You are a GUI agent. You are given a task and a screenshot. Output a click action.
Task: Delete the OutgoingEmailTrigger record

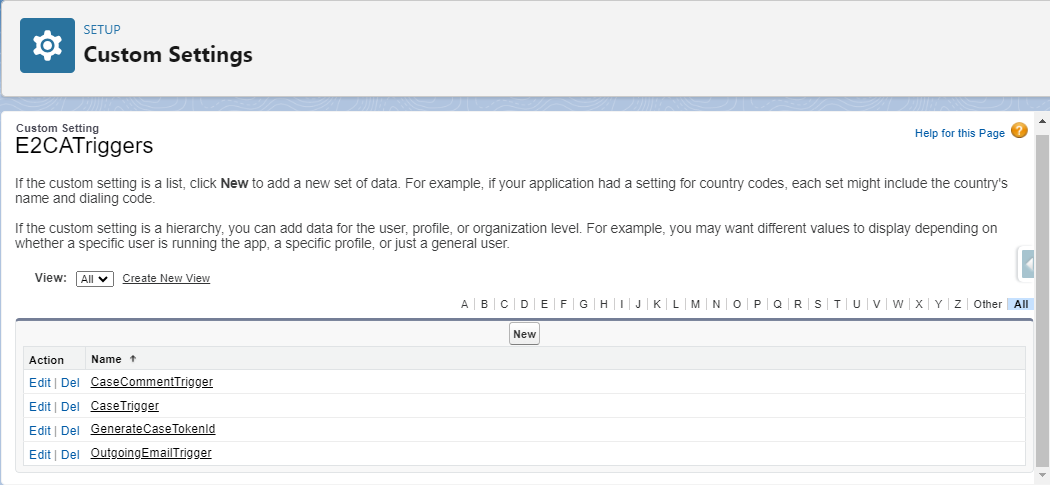pos(70,455)
